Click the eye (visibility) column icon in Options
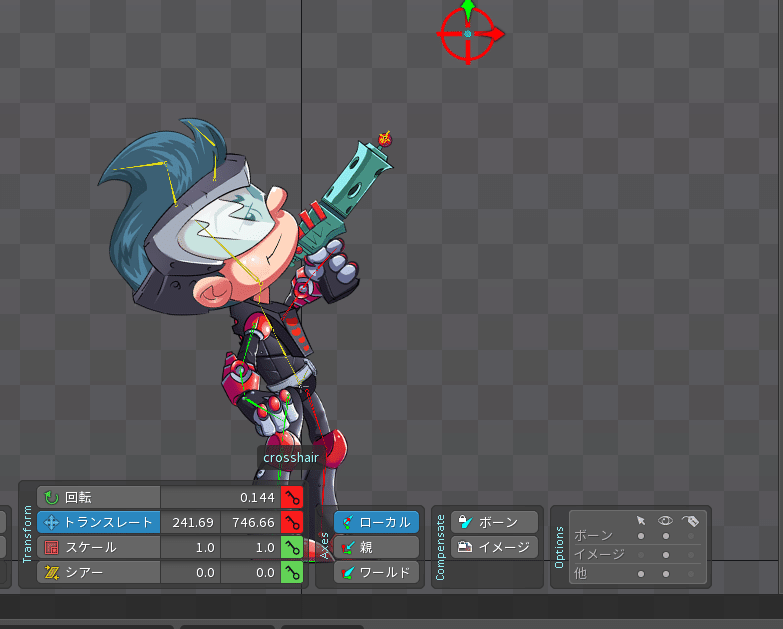 (x=665, y=521)
